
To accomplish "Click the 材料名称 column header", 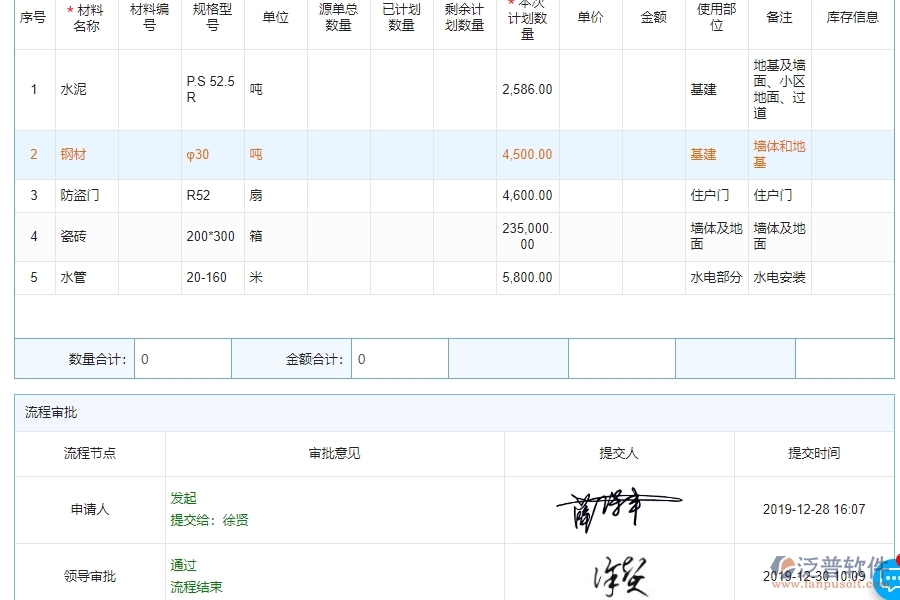I will pos(87,17).
